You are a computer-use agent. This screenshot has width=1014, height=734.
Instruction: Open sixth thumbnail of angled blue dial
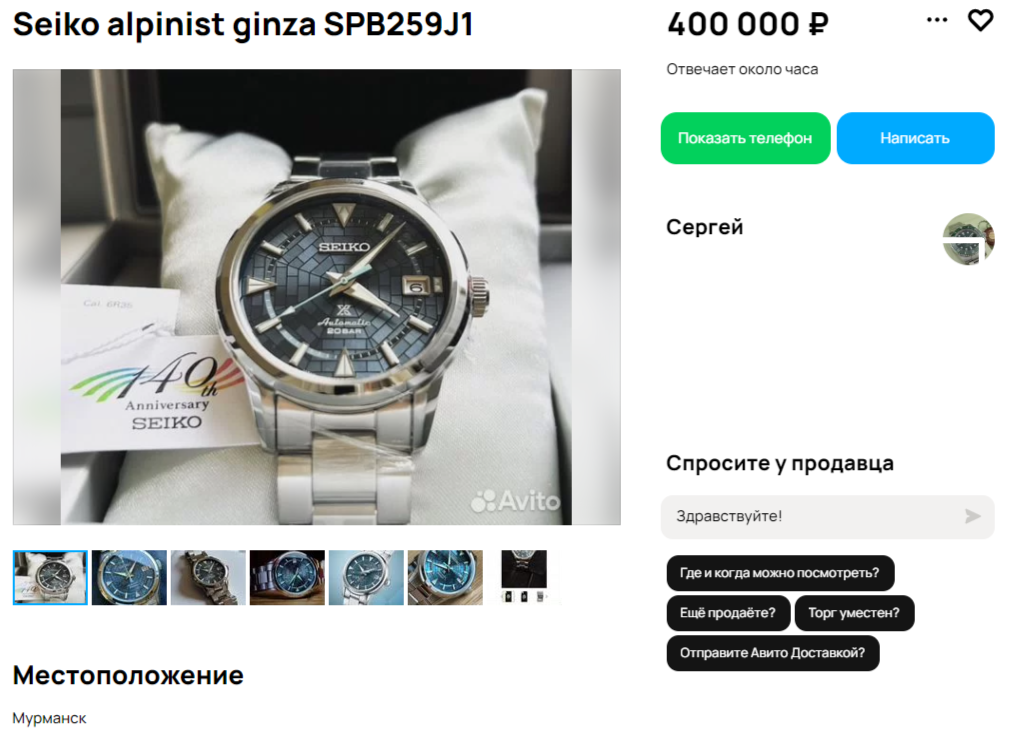(445, 577)
